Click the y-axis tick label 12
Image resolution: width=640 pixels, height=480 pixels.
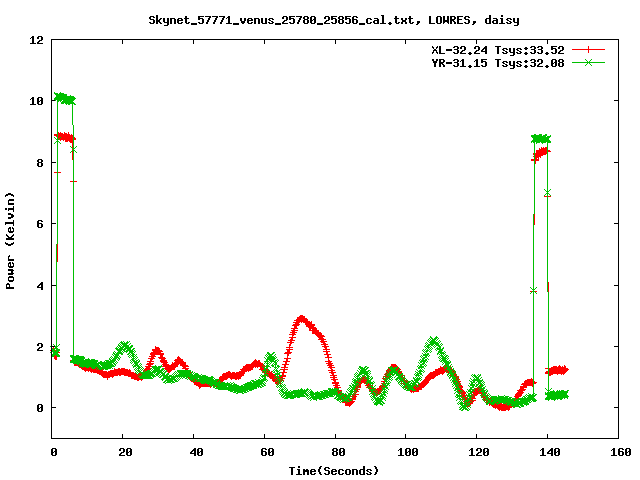tap(36, 40)
